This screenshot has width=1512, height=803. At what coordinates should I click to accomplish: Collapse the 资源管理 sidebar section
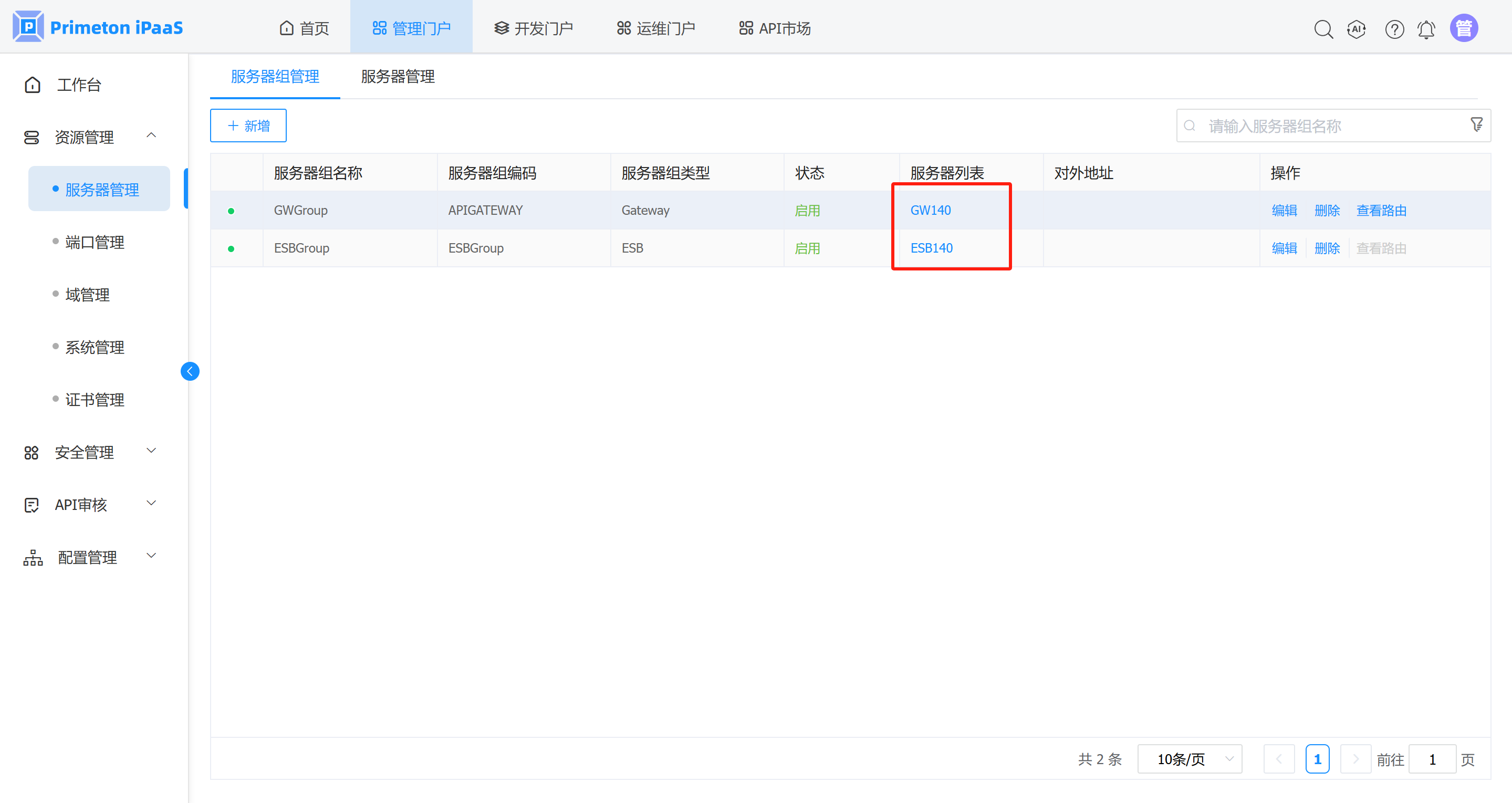151,135
